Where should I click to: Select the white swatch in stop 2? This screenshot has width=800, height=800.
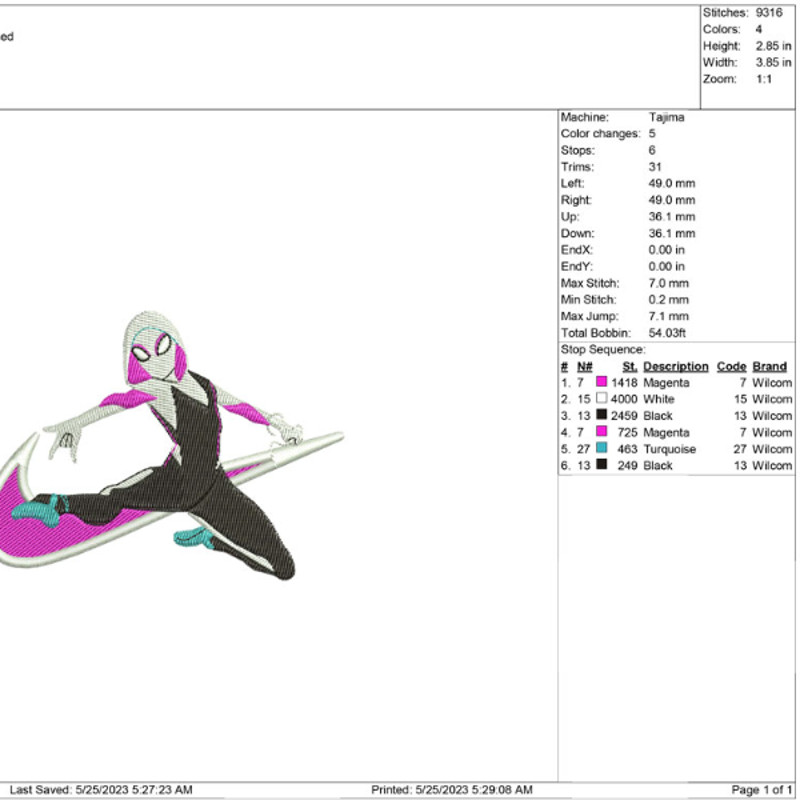point(601,399)
